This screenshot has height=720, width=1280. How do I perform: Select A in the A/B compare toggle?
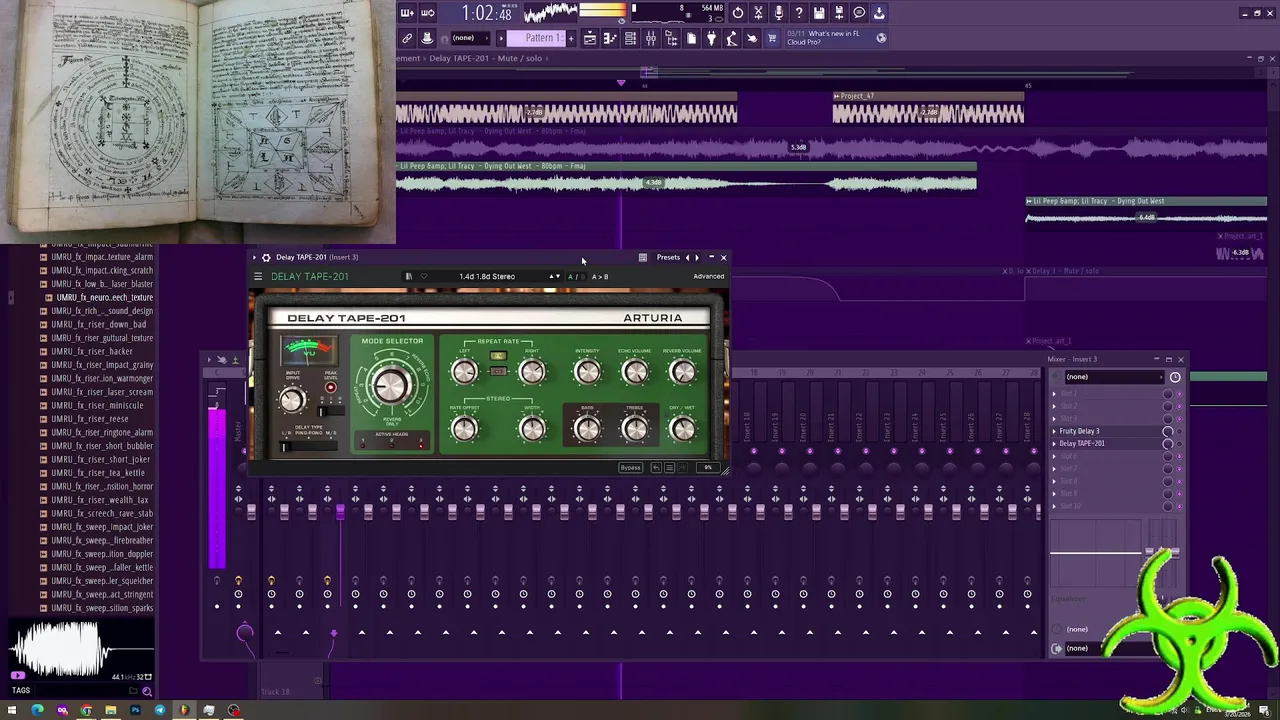571,277
